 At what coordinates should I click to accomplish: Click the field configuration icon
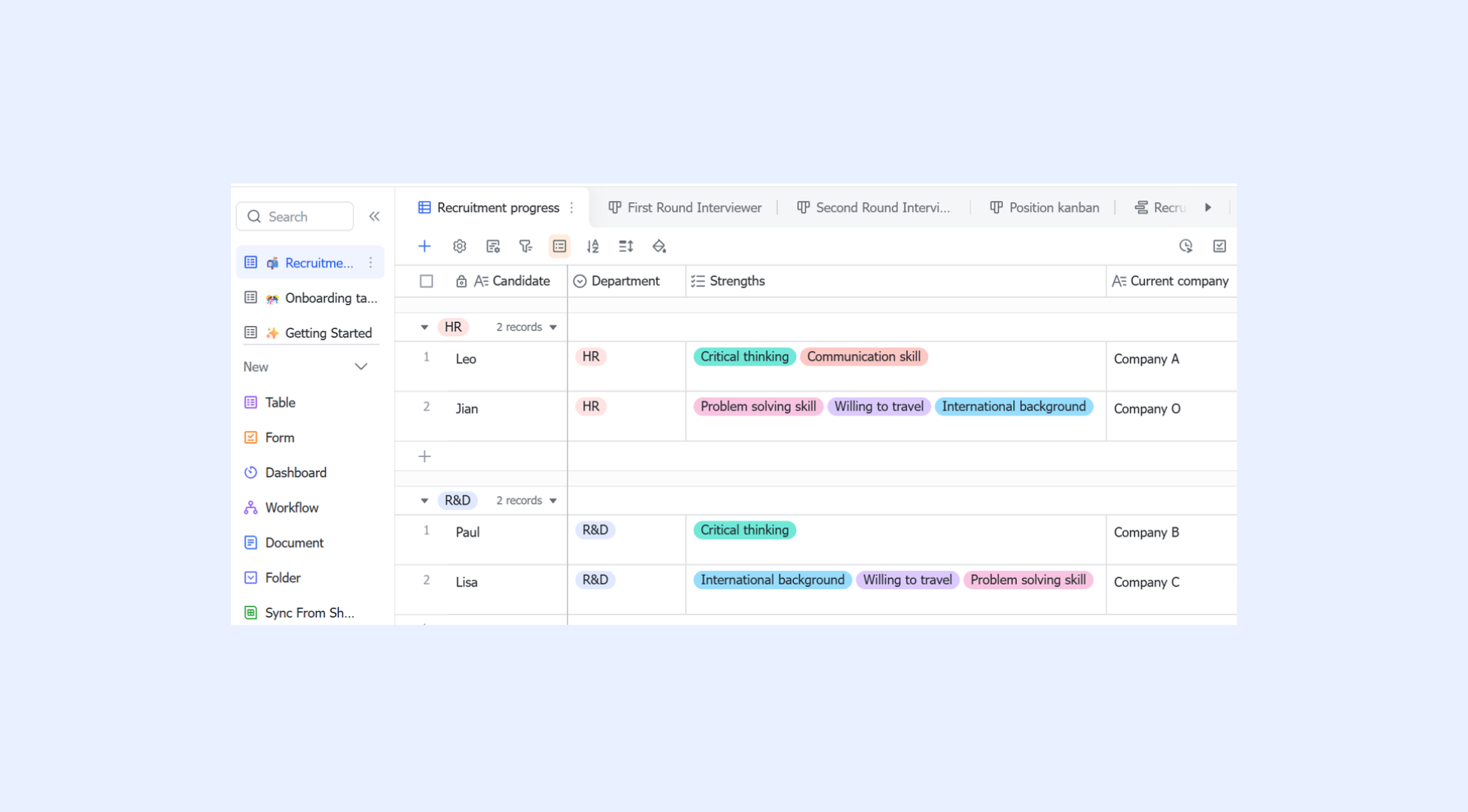492,246
